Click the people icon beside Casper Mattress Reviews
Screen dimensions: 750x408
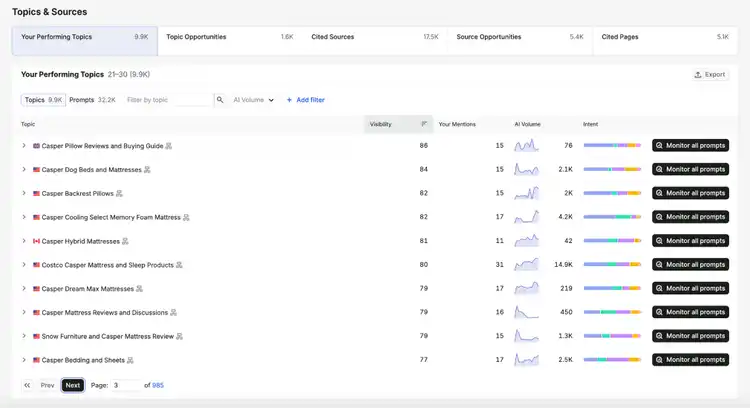173,313
